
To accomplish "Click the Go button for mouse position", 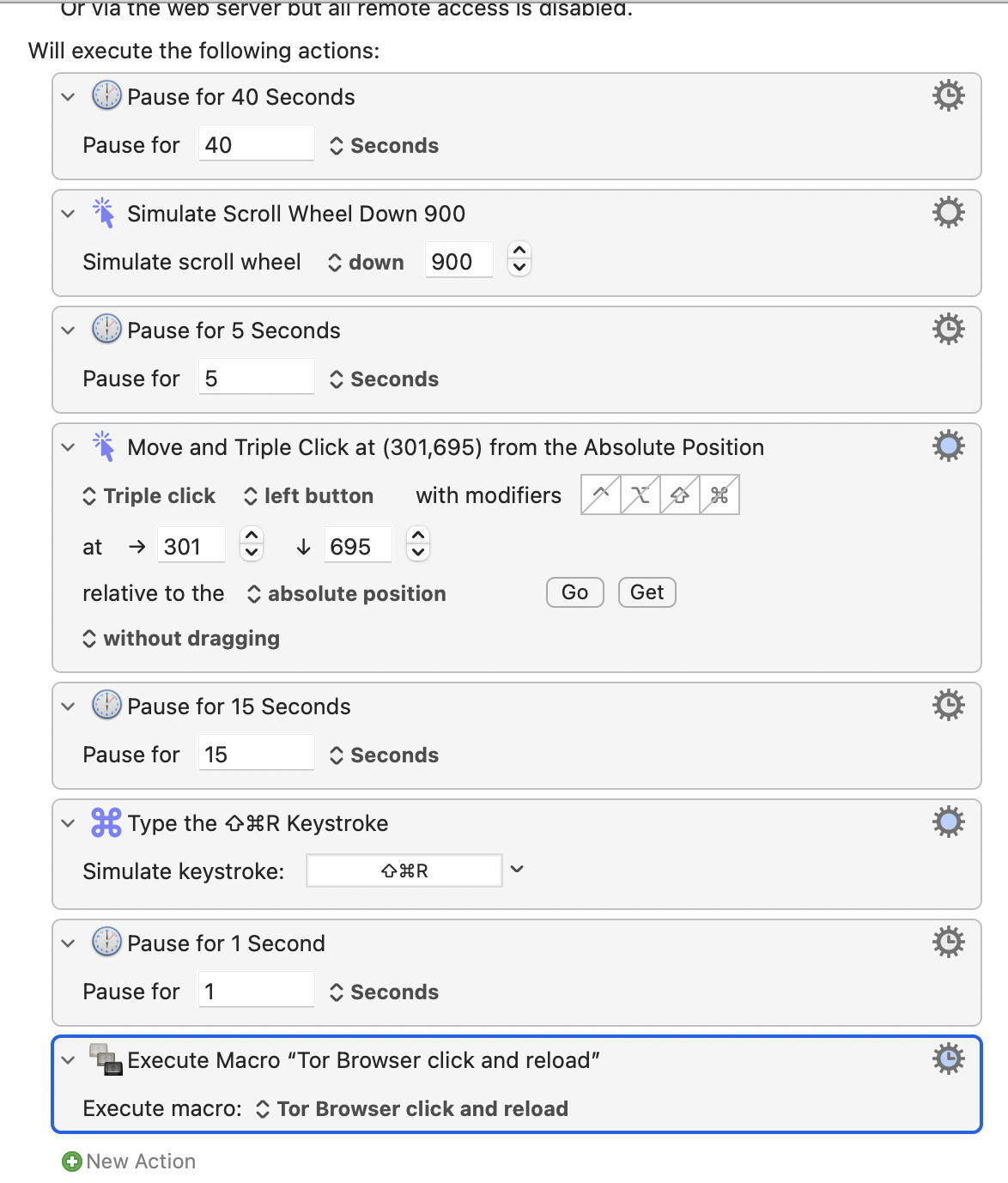I will 575,592.
